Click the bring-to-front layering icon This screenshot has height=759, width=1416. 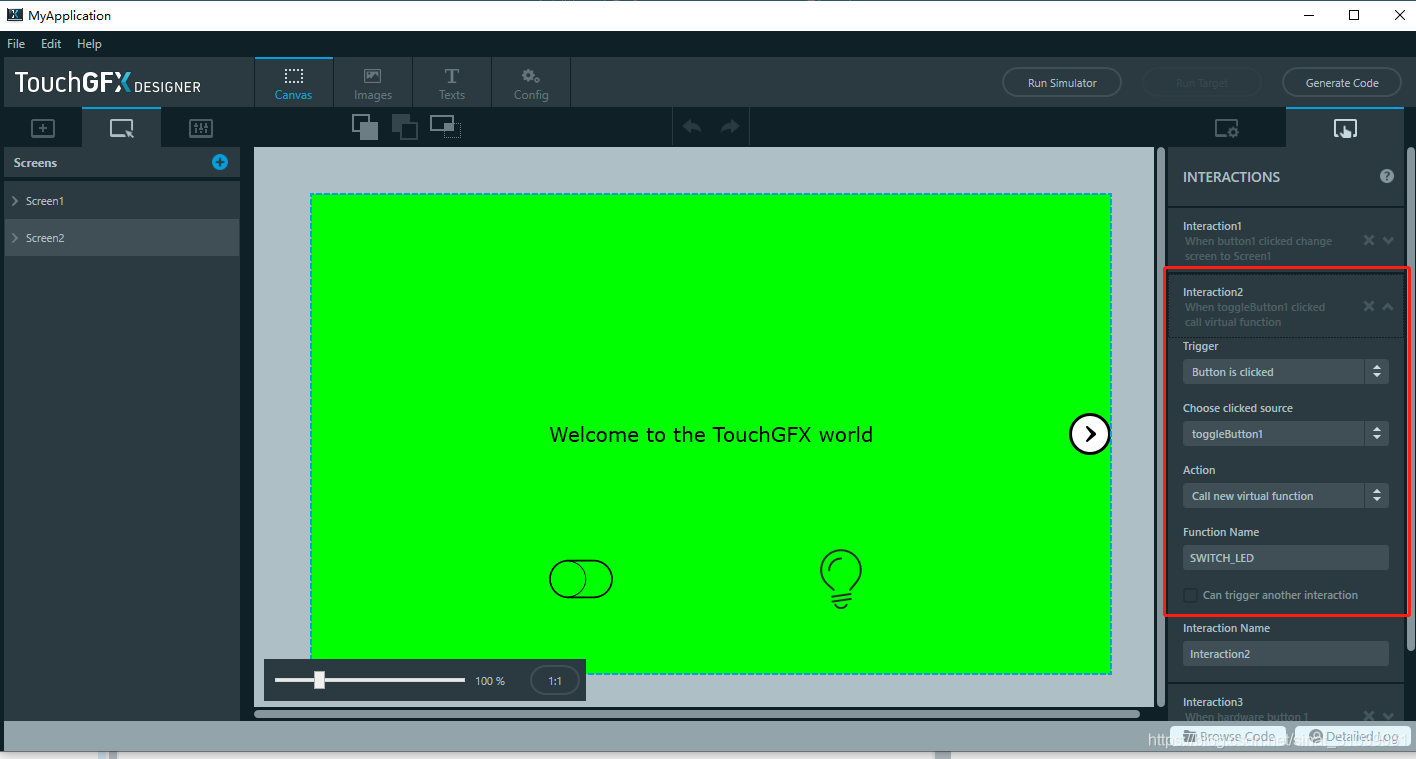[365, 126]
